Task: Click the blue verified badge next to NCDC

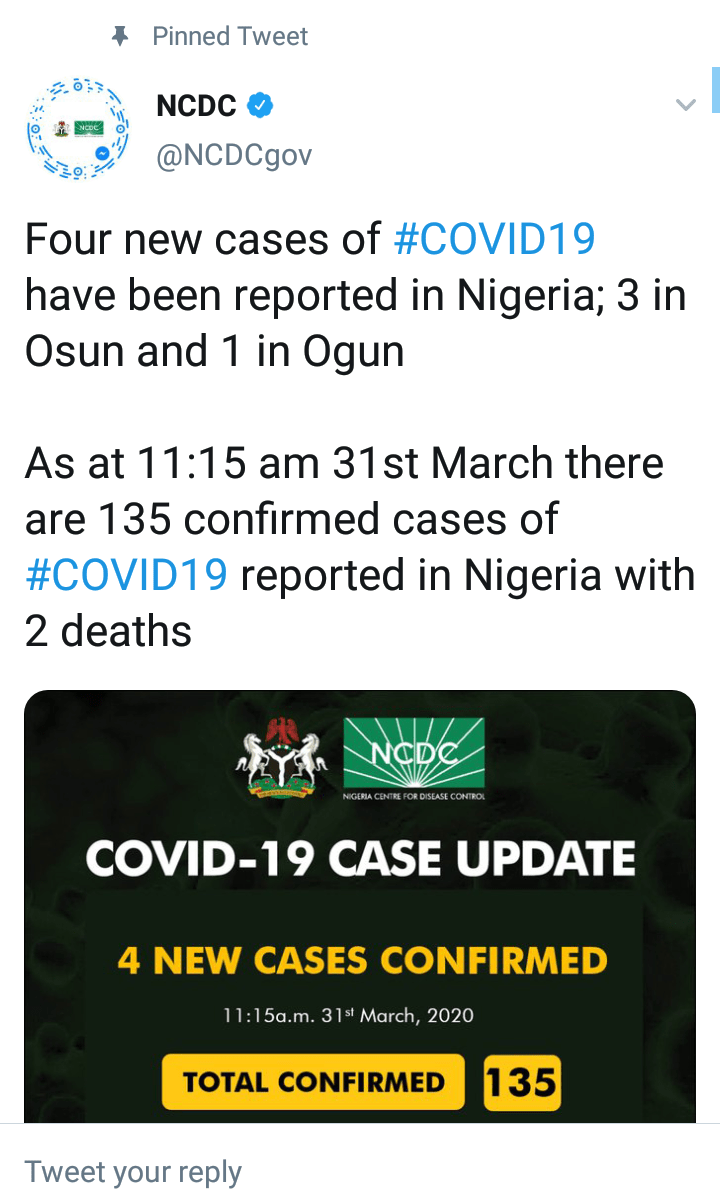Action: (262, 104)
